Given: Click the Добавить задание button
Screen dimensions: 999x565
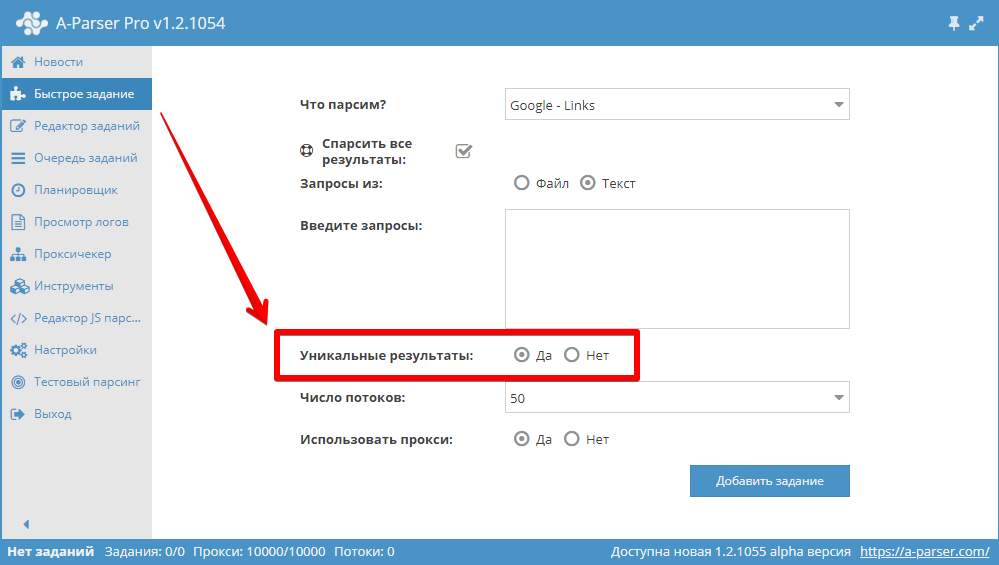Looking at the screenshot, I should pyautogui.click(x=770, y=481).
